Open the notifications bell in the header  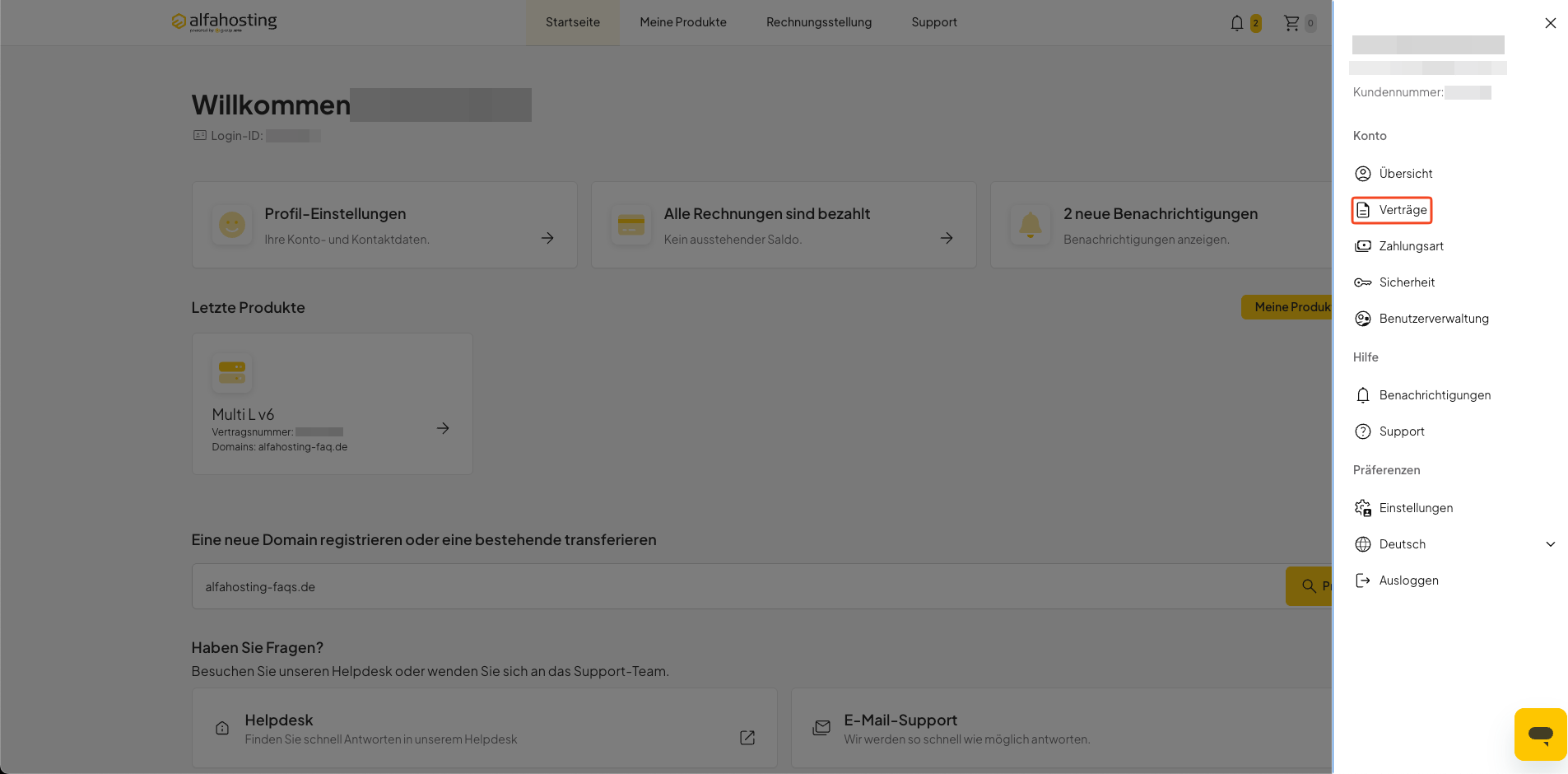coord(1236,23)
